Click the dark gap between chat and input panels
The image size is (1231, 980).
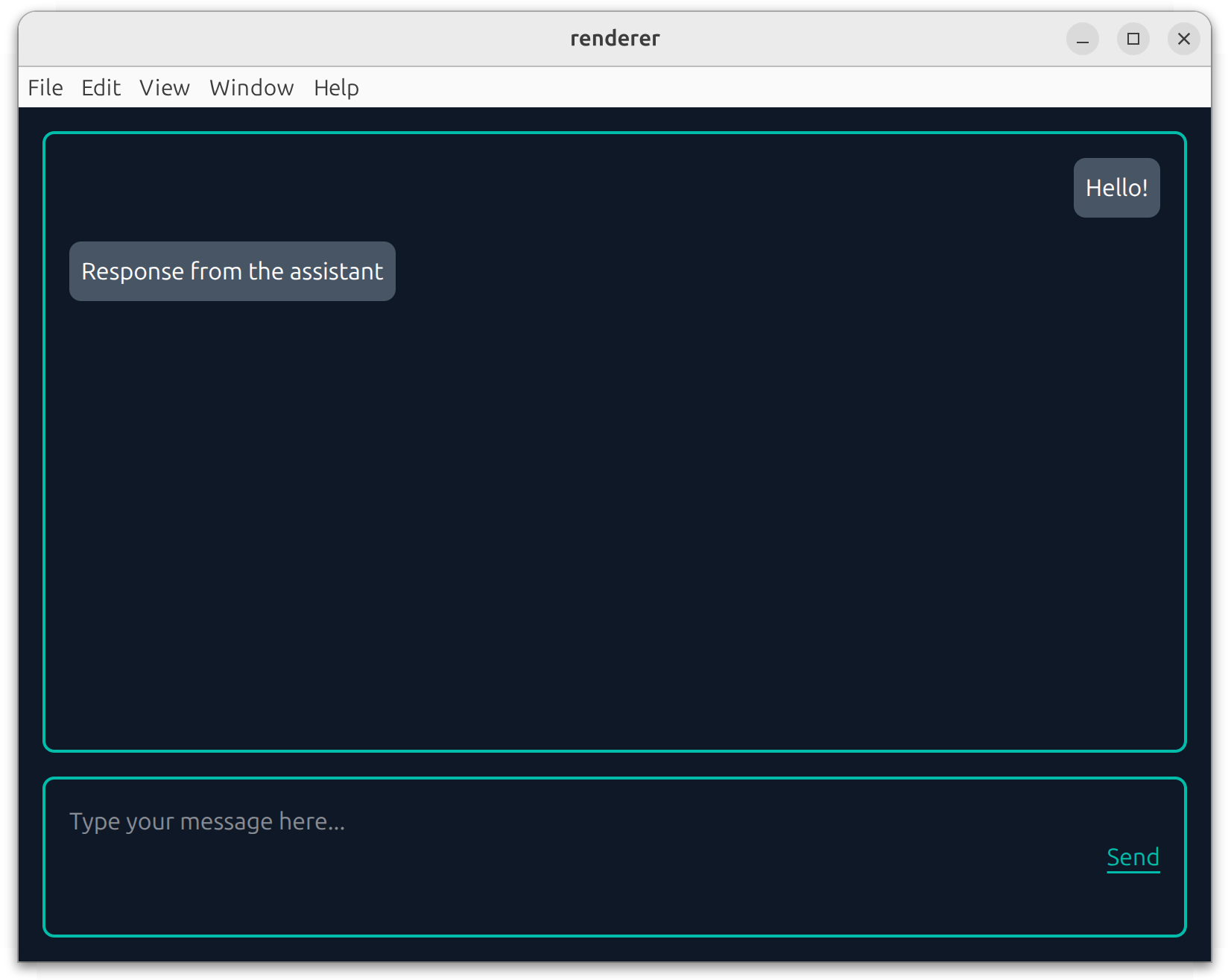click(x=615, y=765)
